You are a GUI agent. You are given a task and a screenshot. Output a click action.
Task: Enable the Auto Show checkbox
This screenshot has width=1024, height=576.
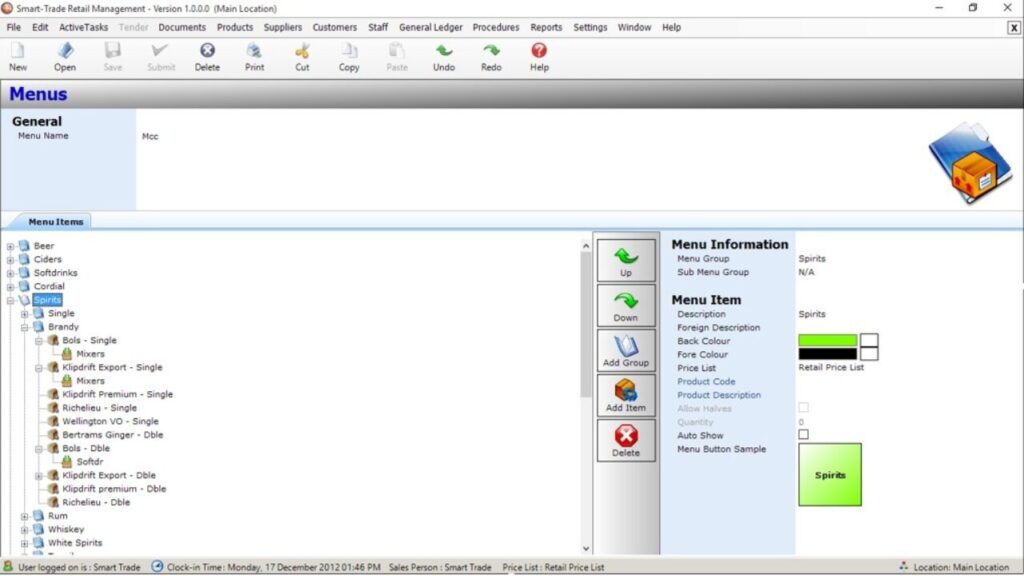[x=801, y=435]
